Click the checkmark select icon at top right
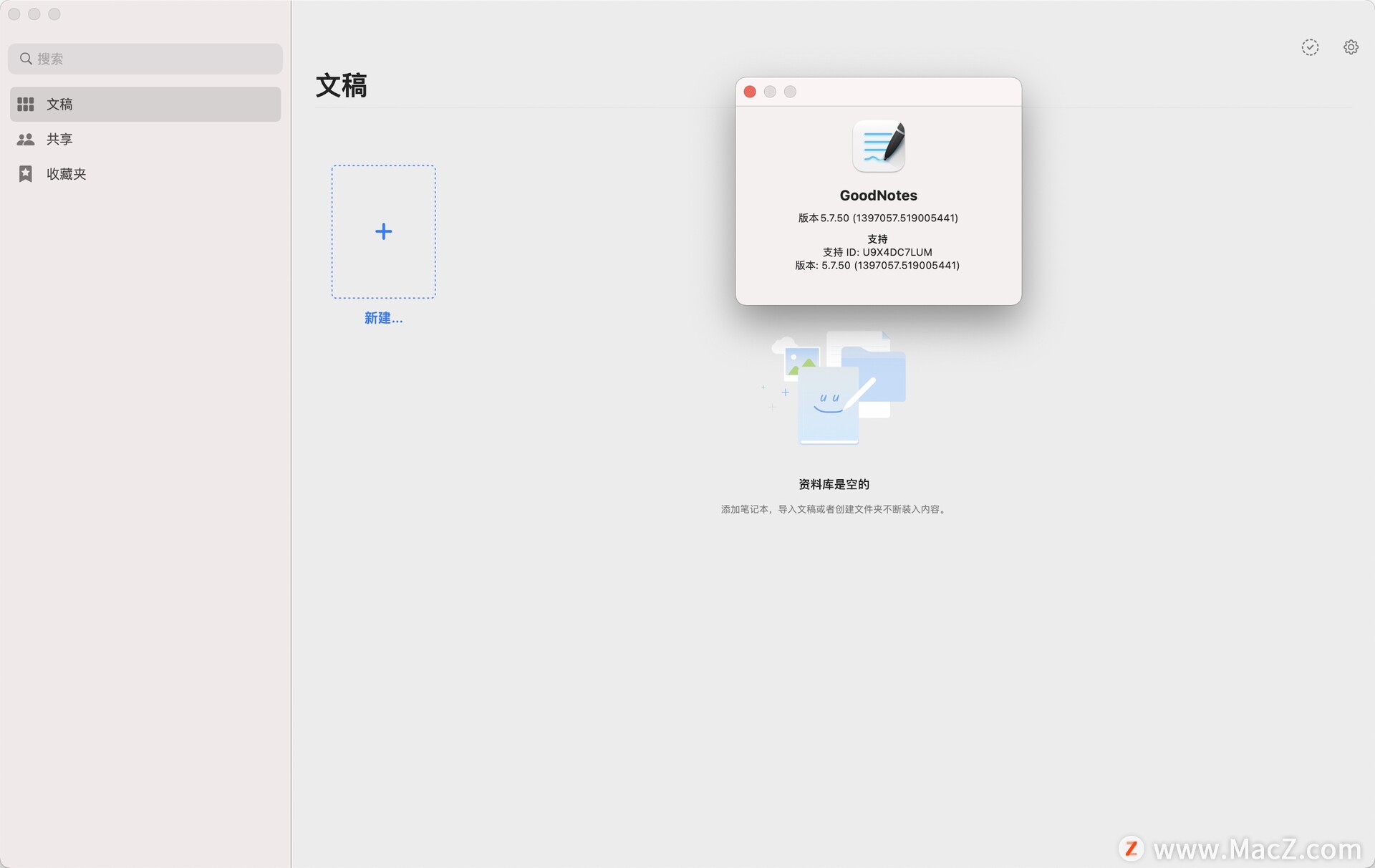Viewport: 1375px width, 868px height. pos(1310,47)
